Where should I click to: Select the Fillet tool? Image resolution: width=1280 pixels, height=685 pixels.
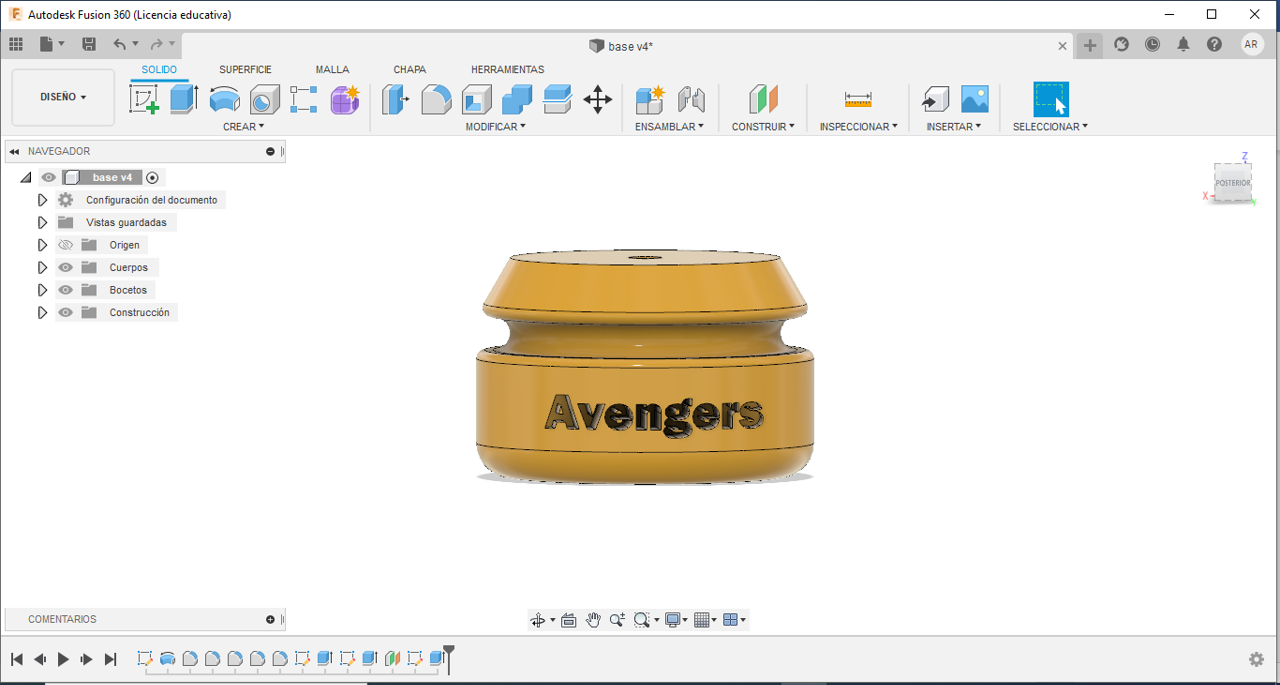[x=436, y=99]
